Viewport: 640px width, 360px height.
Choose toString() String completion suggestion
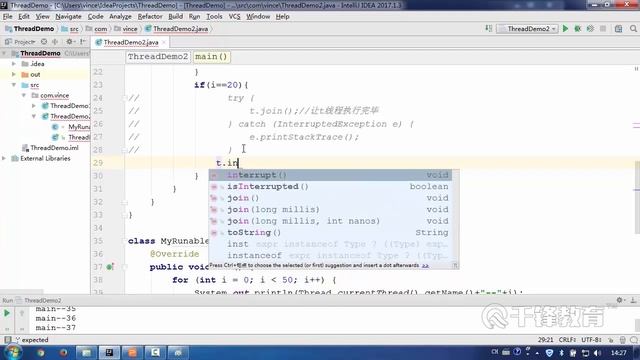click(331, 232)
